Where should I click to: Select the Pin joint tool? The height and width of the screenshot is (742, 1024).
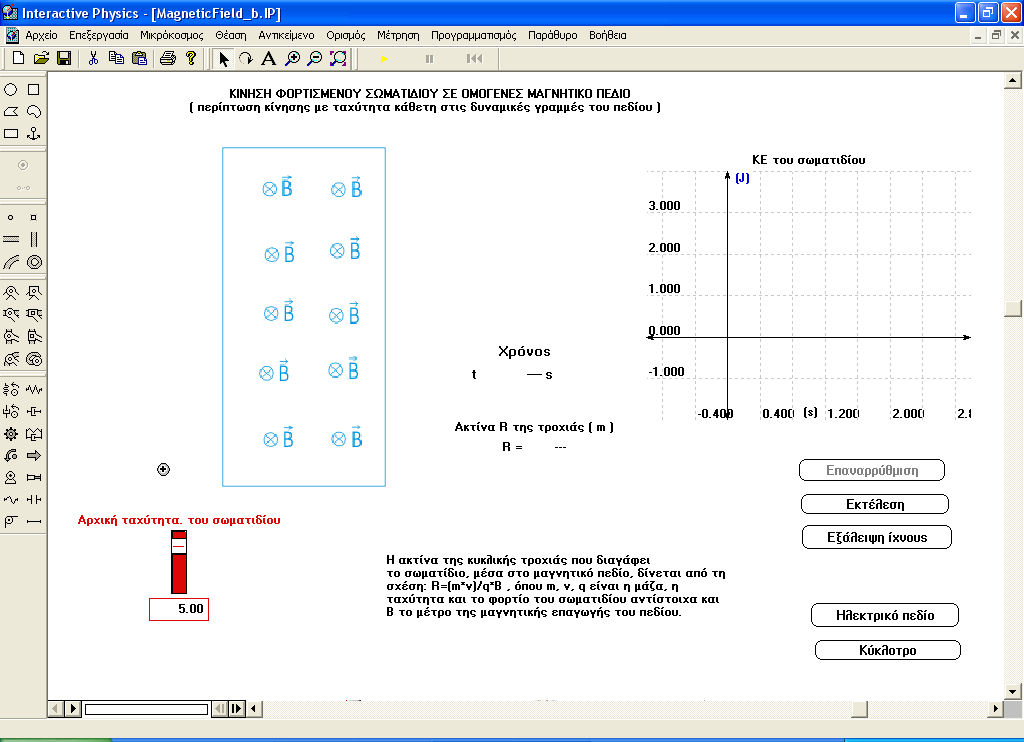click(x=11, y=292)
